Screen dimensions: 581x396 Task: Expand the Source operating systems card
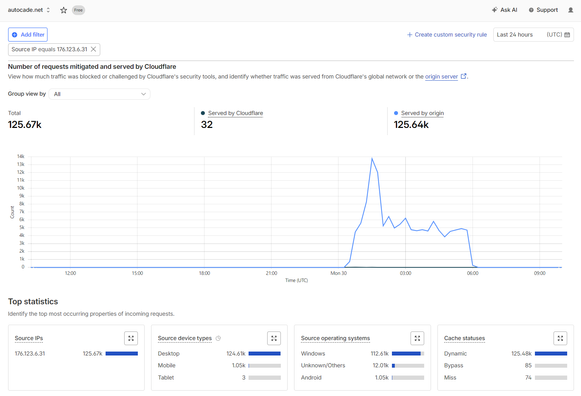417,338
